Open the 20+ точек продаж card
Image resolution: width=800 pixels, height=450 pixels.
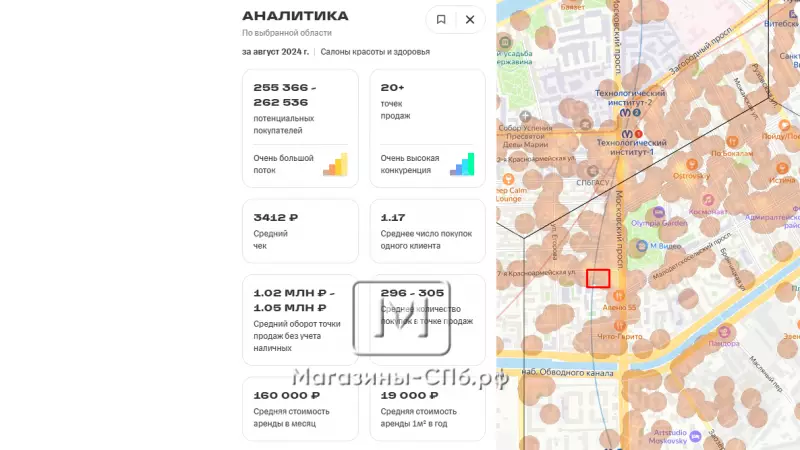coord(428,128)
